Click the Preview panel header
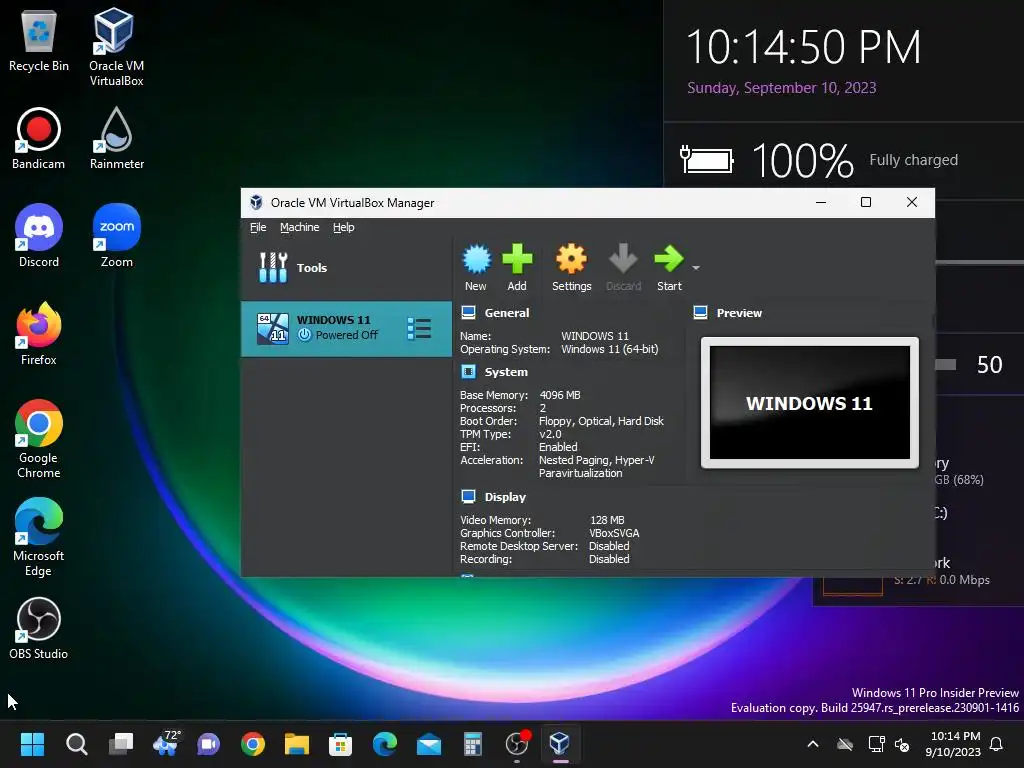This screenshot has width=1024, height=768. [x=739, y=313]
